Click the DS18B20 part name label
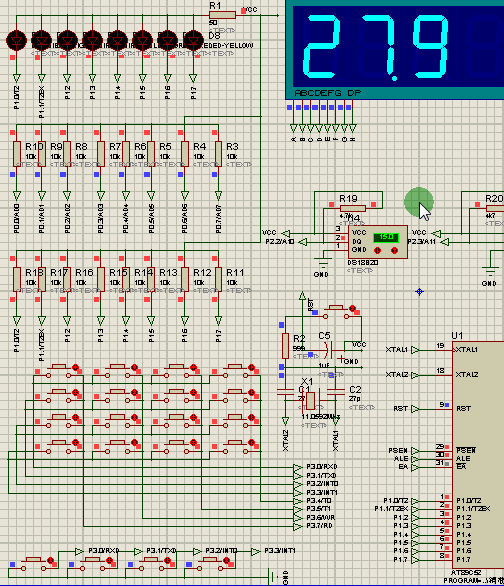The image size is (504, 586). [x=363, y=263]
